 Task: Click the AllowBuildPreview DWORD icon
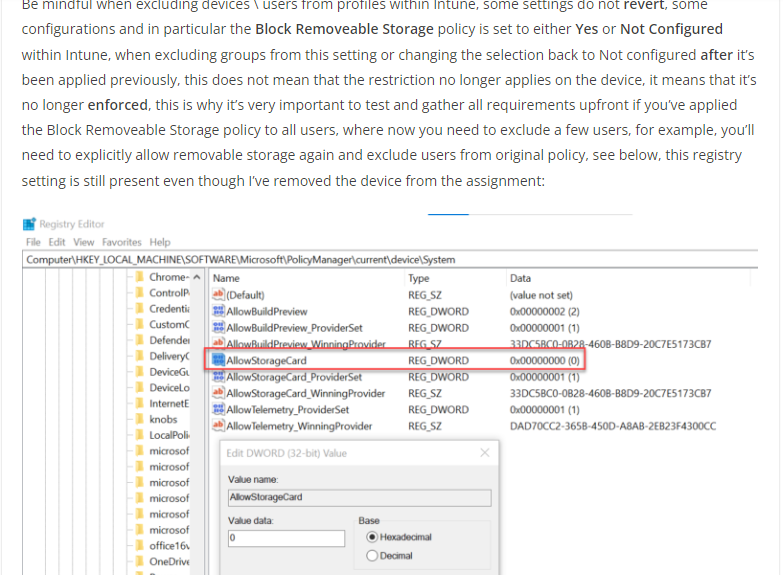218,311
